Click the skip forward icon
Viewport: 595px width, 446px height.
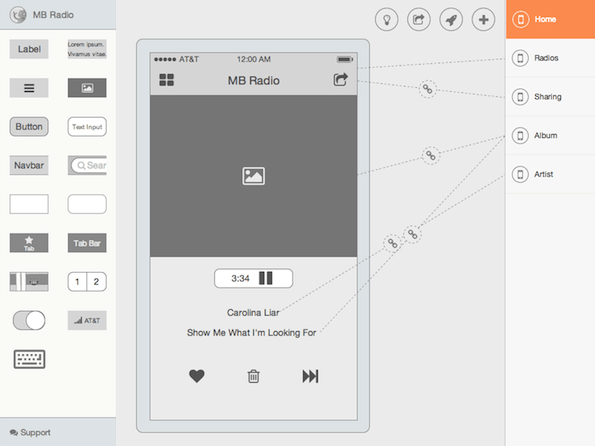[x=310, y=376]
